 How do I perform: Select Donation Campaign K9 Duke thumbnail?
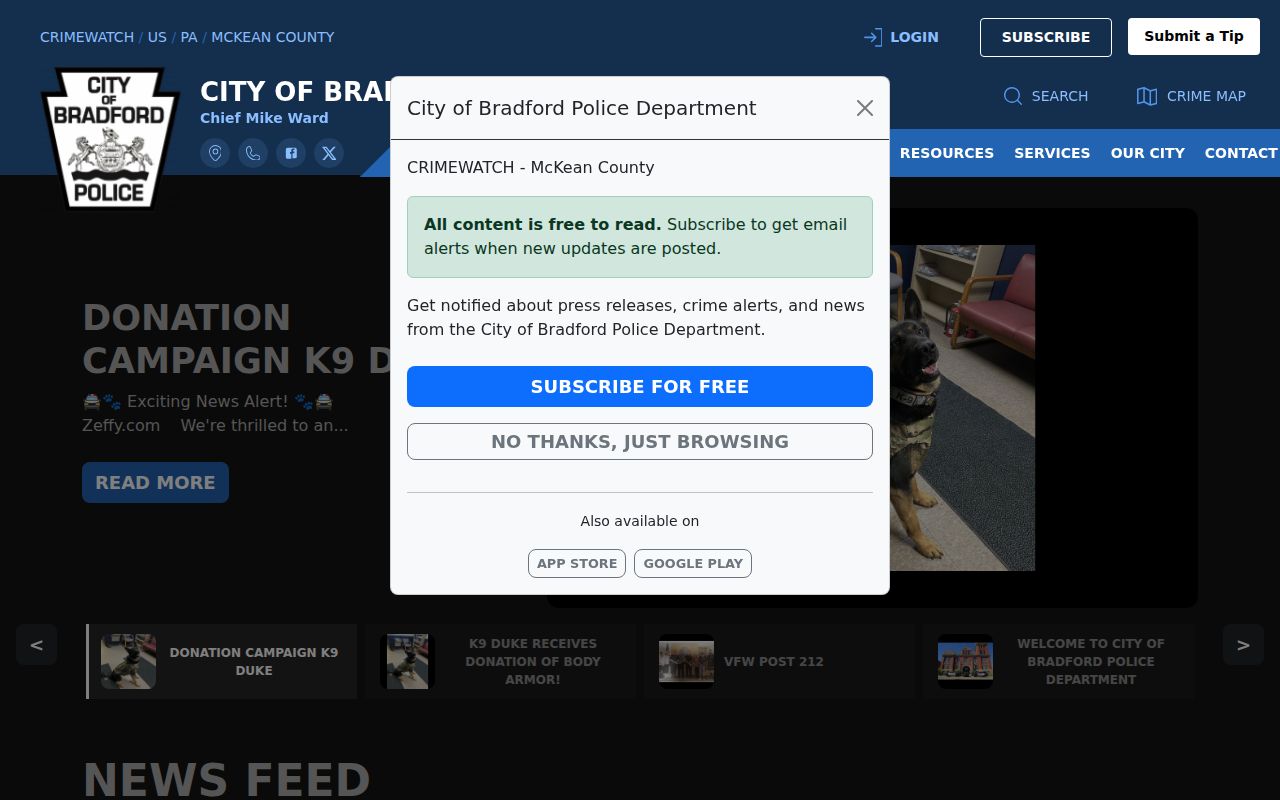(x=222, y=661)
